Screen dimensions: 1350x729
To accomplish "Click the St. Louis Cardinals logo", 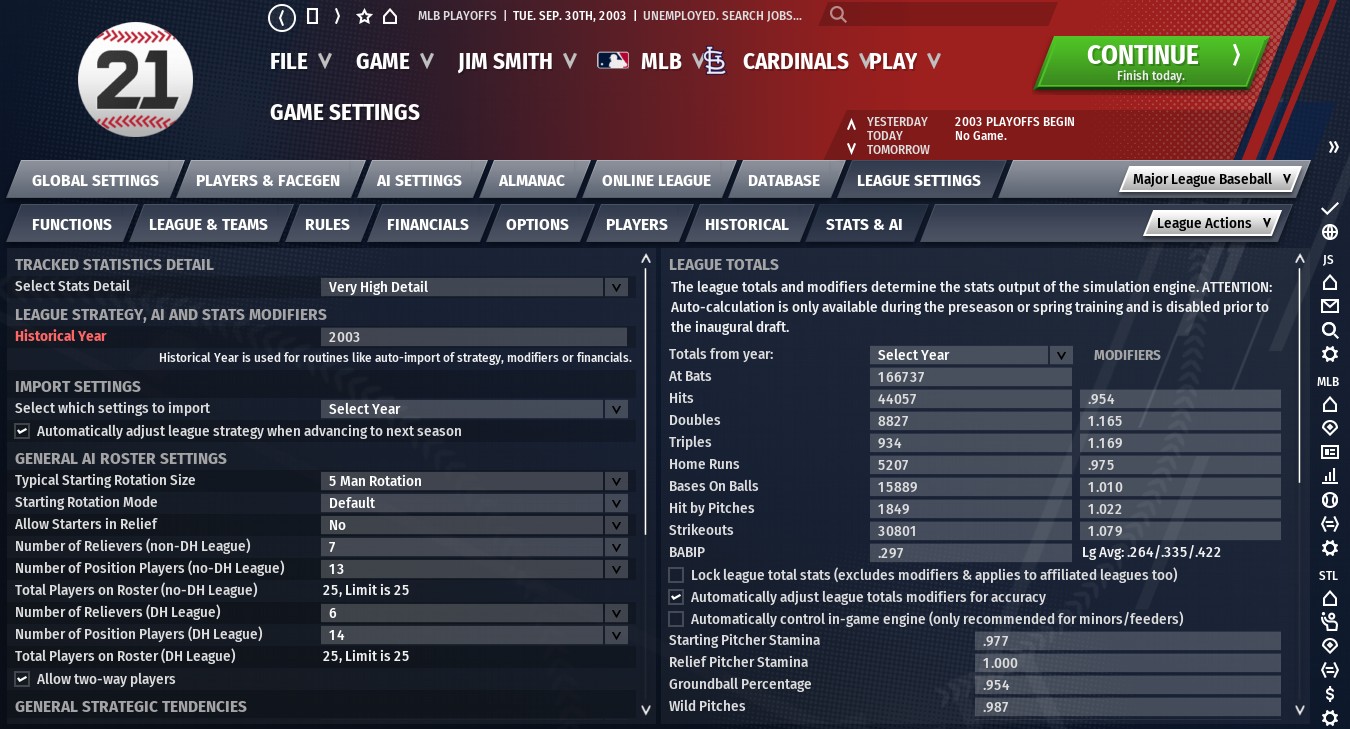I will (x=714, y=61).
